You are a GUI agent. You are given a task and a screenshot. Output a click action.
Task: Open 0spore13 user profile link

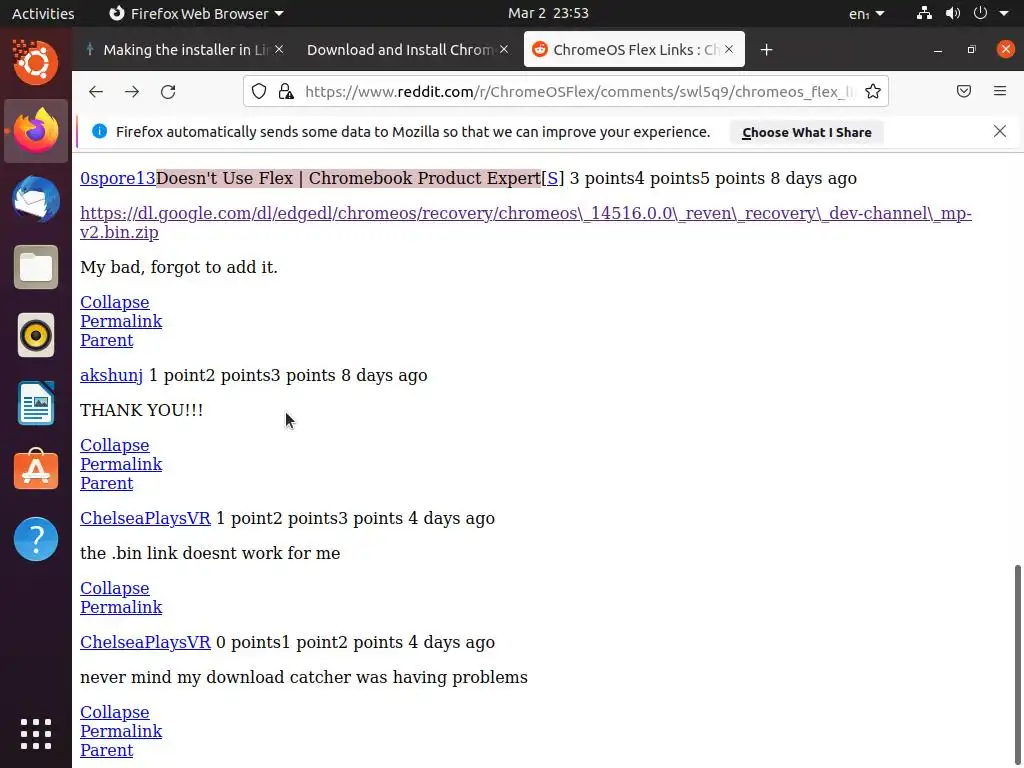click(x=118, y=178)
